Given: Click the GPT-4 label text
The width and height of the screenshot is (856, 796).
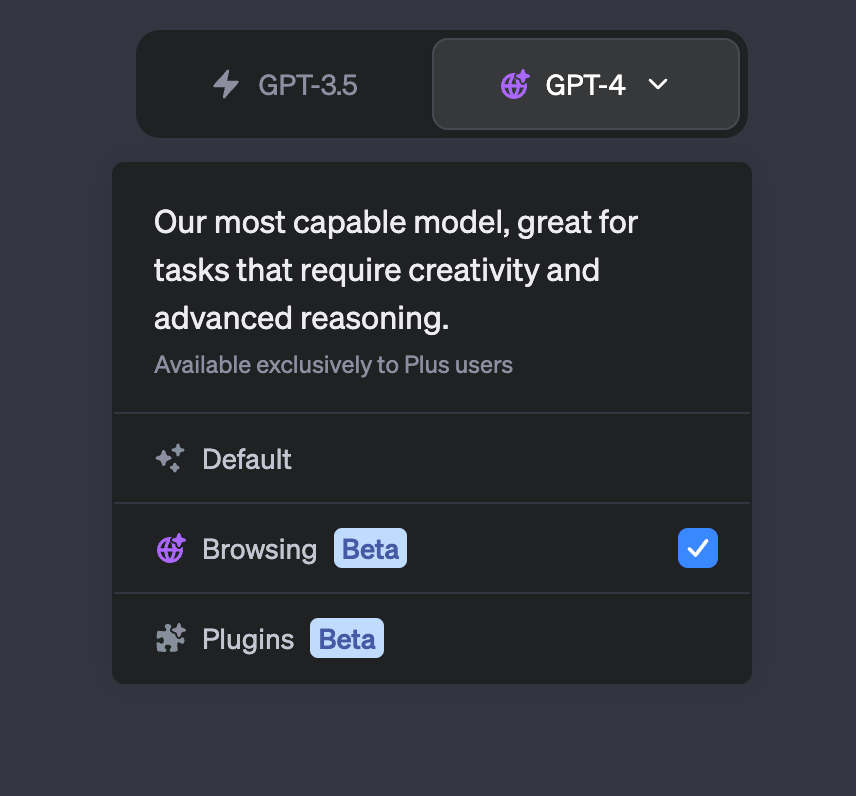Looking at the screenshot, I should pos(586,85).
